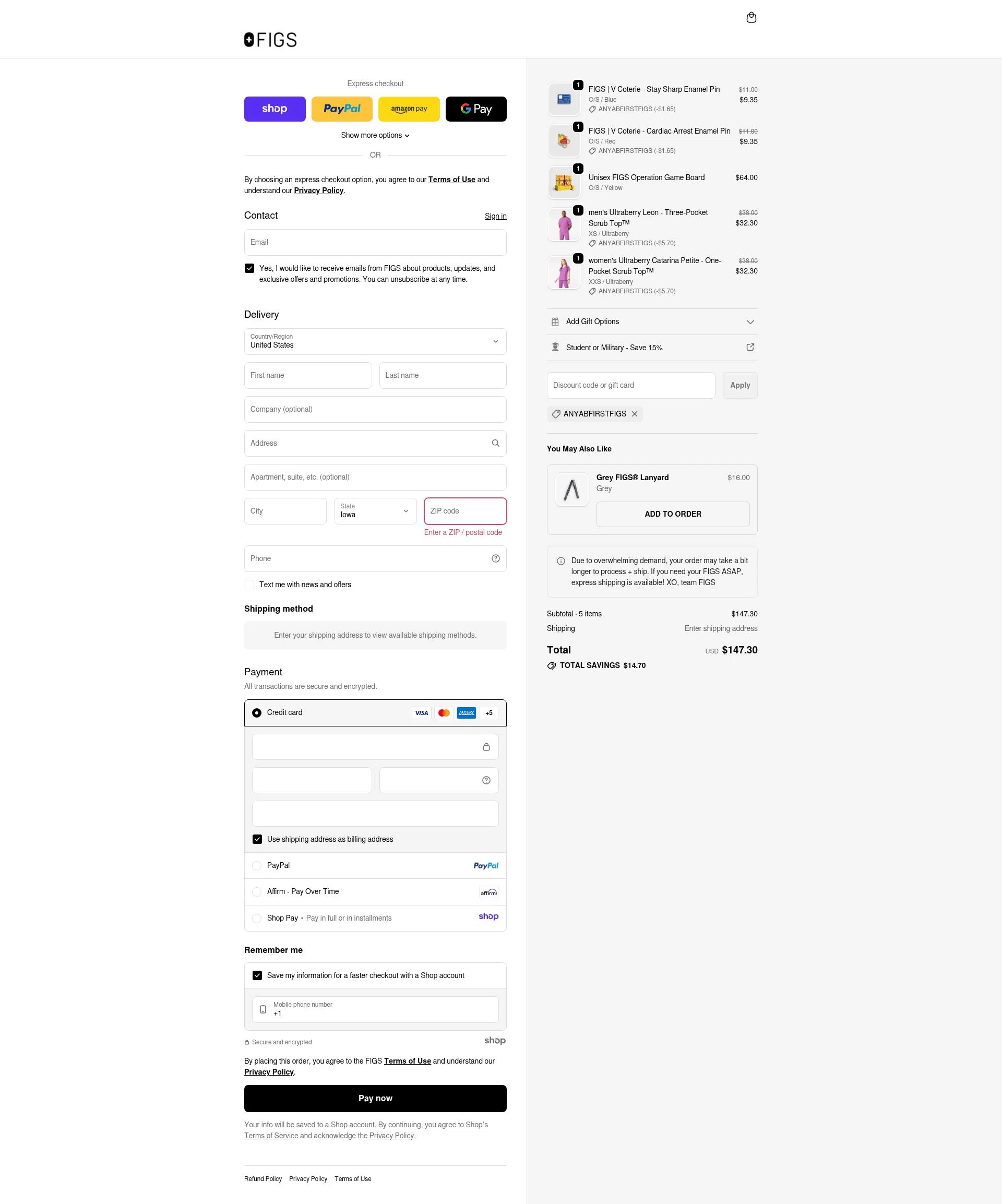Click the Sign in link
This screenshot has width=1002, height=1204.
(x=495, y=216)
